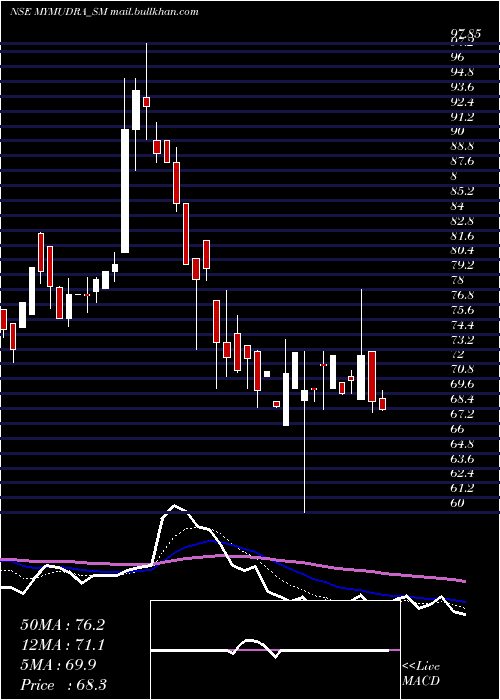Click the 82.8 price axis label
500x700 pixels.
point(462,221)
